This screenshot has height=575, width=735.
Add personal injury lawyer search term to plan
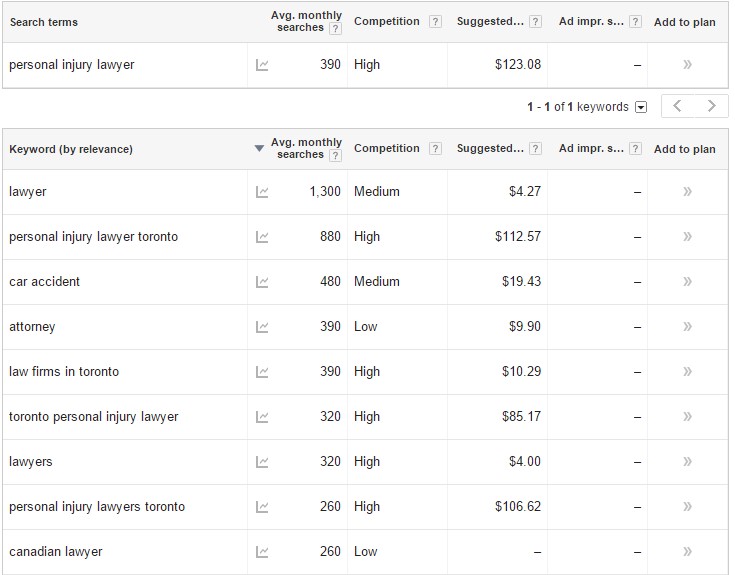pyautogui.click(x=687, y=65)
